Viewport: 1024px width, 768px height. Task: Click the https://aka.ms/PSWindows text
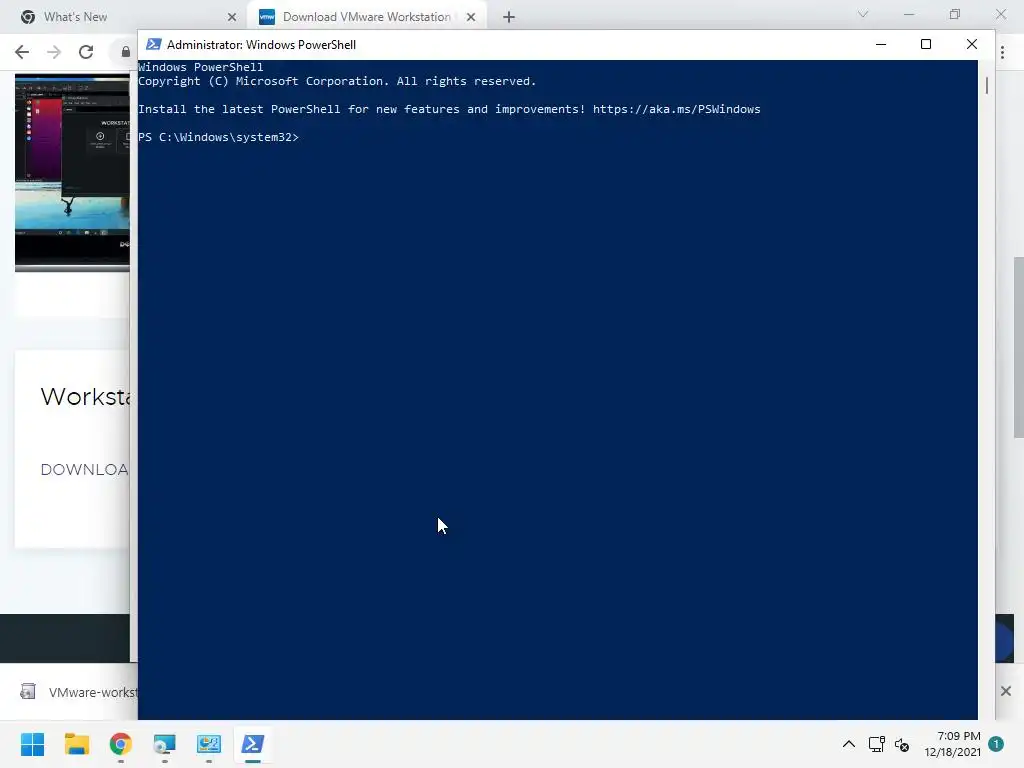(677, 109)
